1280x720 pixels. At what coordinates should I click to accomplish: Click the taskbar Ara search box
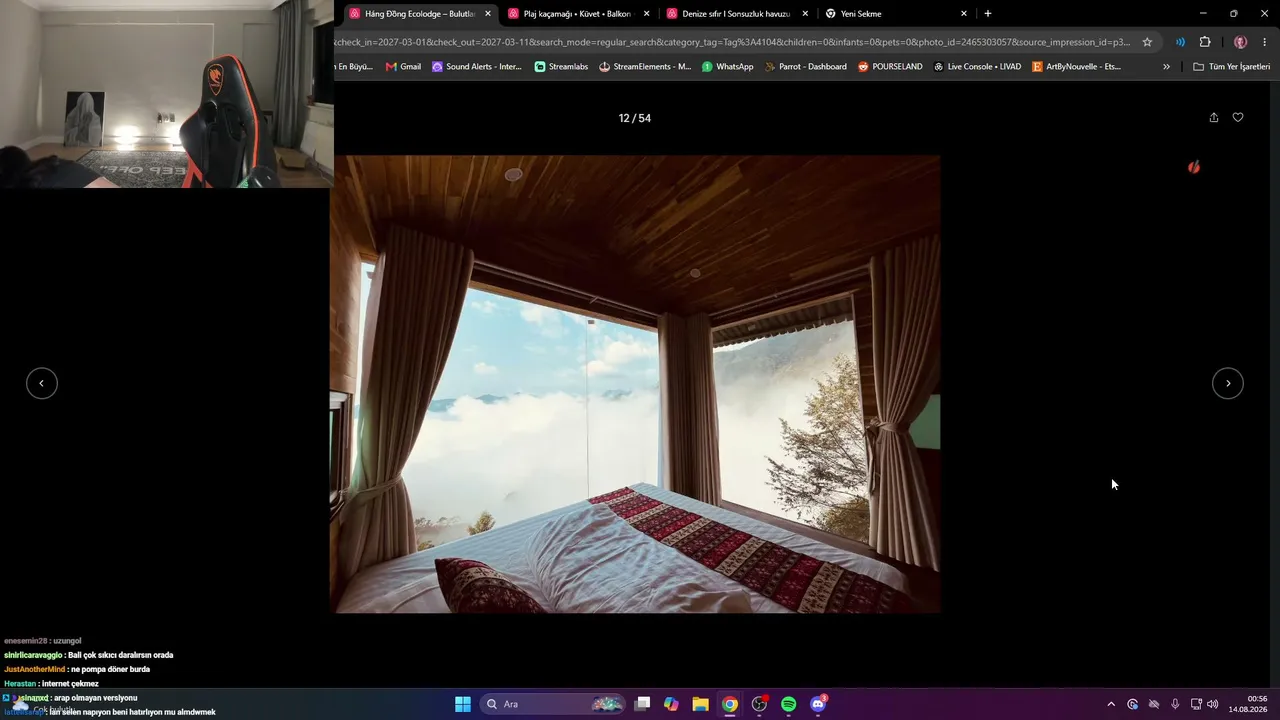pyautogui.click(x=553, y=704)
